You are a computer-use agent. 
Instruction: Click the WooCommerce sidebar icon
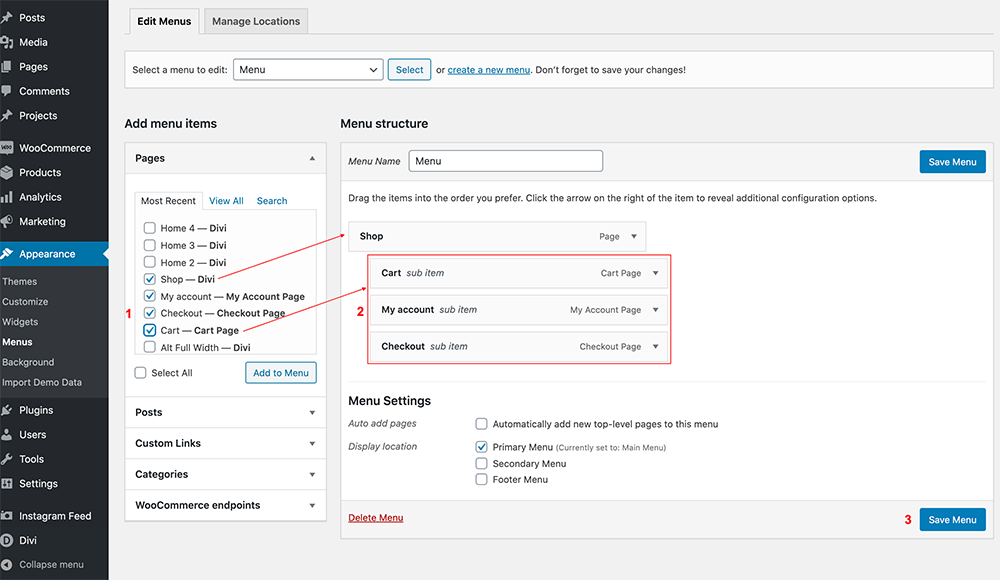pos(6,148)
